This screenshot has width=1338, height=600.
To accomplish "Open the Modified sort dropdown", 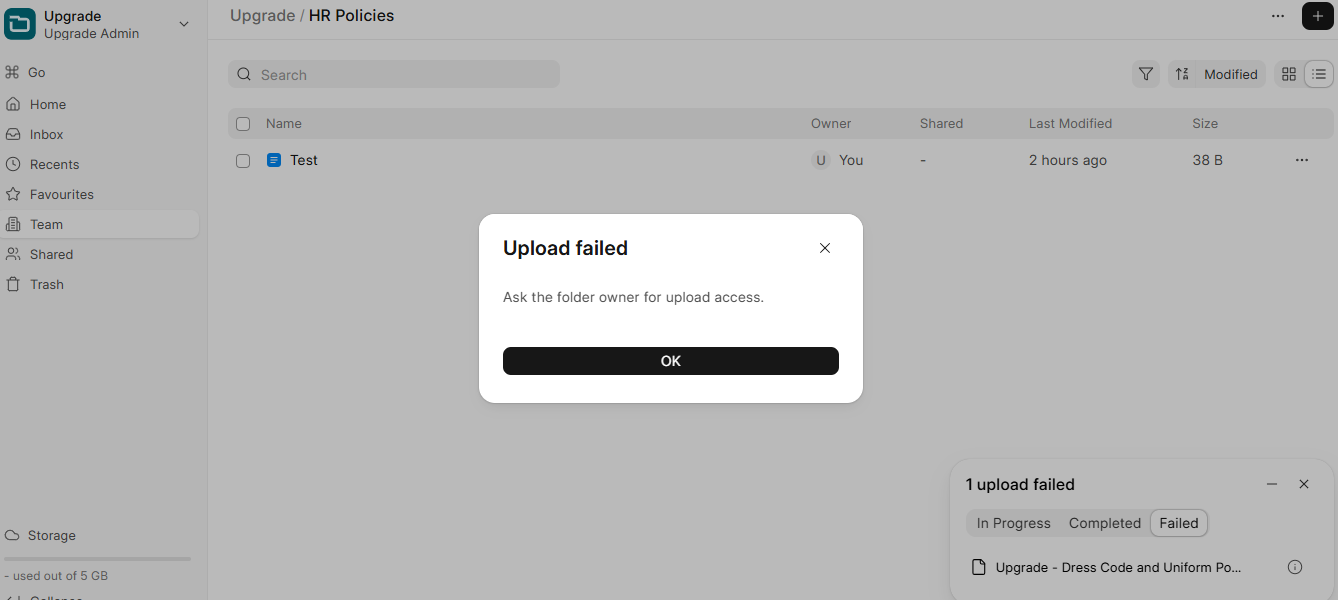I will (1230, 74).
